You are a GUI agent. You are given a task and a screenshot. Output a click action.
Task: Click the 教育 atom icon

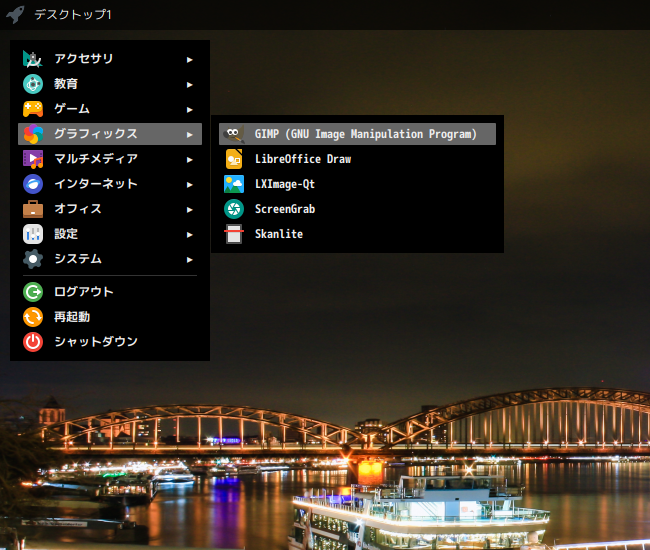click(x=33, y=84)
